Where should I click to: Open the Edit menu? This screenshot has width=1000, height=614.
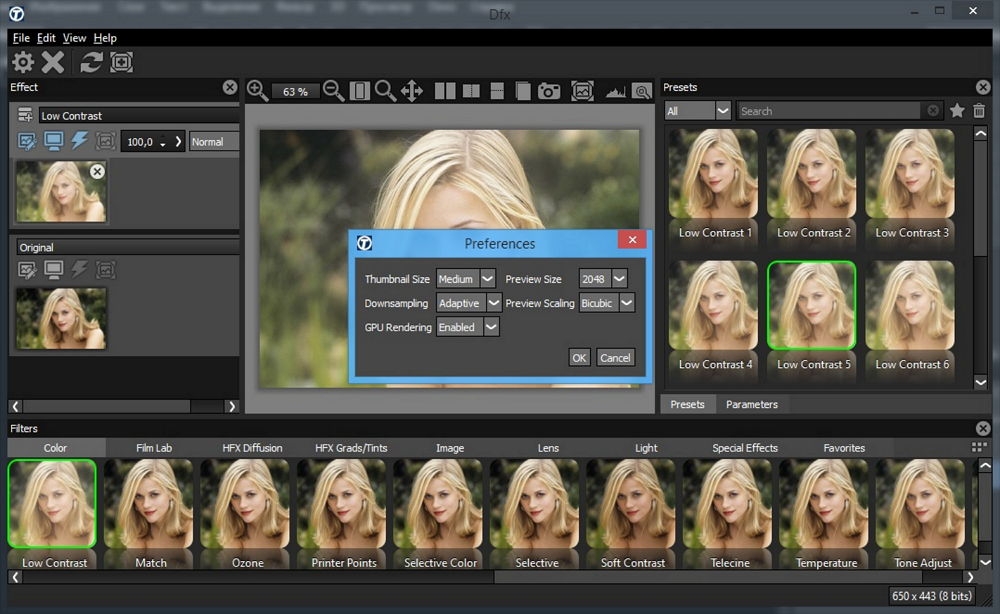[46, 38]
